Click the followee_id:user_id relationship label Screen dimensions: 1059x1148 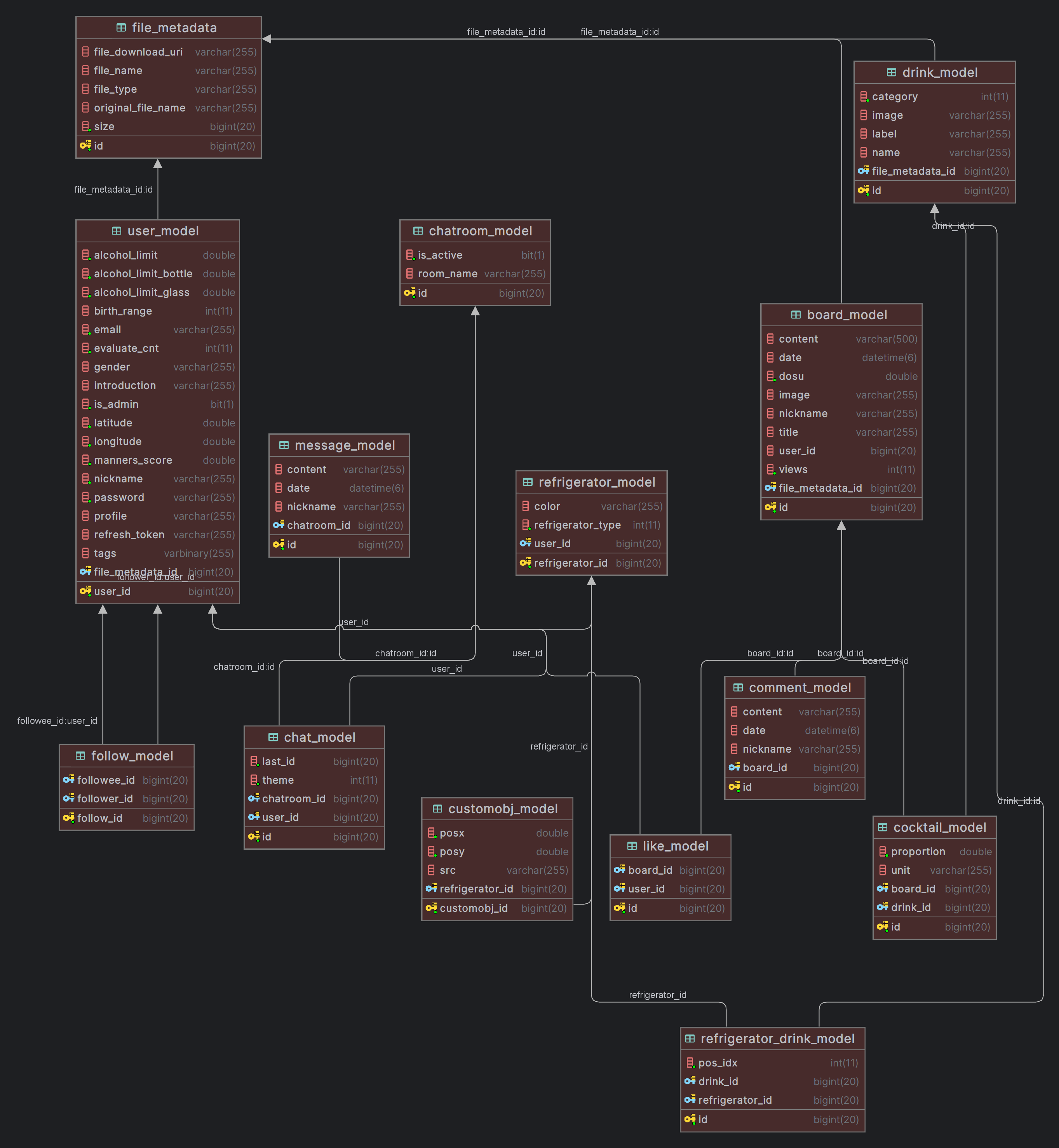pyautogui.click(x=57, y=721)
